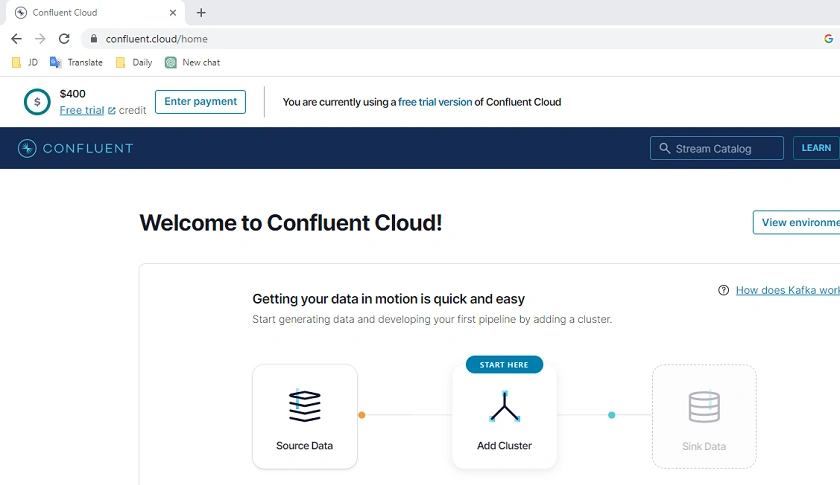
Task: Click the Confluent logo in navy header
Action: point(75,148)
